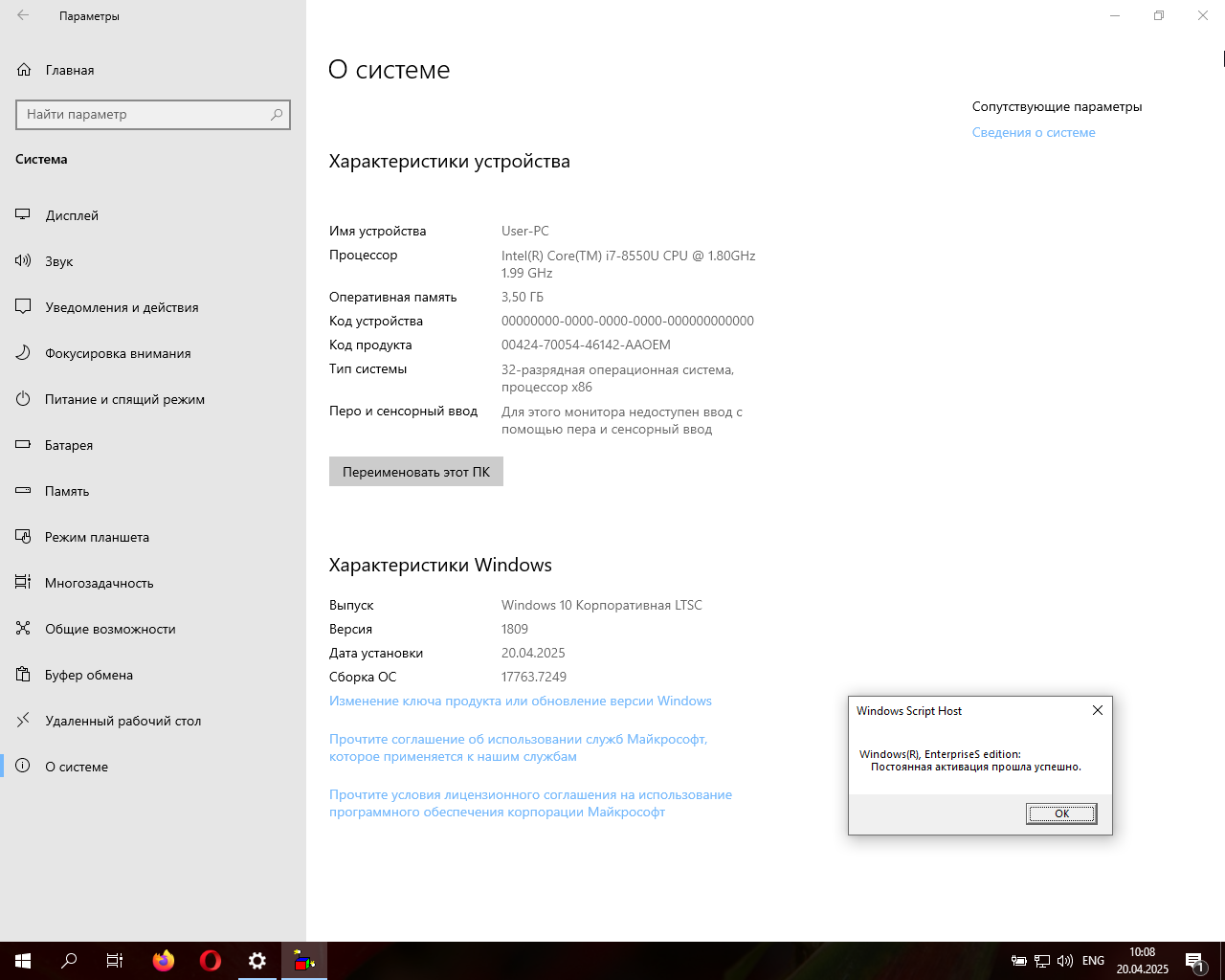The height and width of the screenshot is (980, 1225).
Task: Open the Windows Start menu
Action: click(x=23, y=961)
